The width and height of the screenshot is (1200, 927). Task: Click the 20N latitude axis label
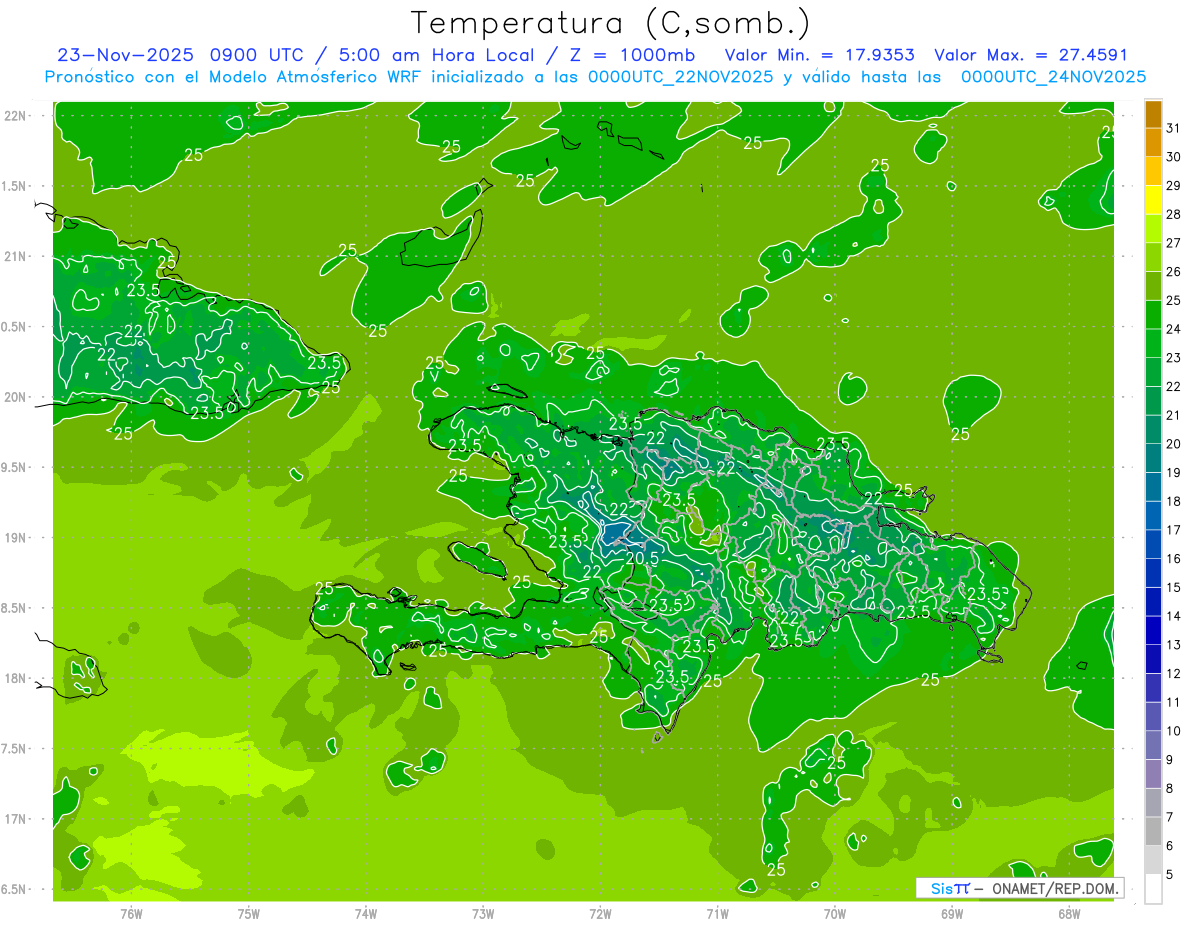(14, 397)
